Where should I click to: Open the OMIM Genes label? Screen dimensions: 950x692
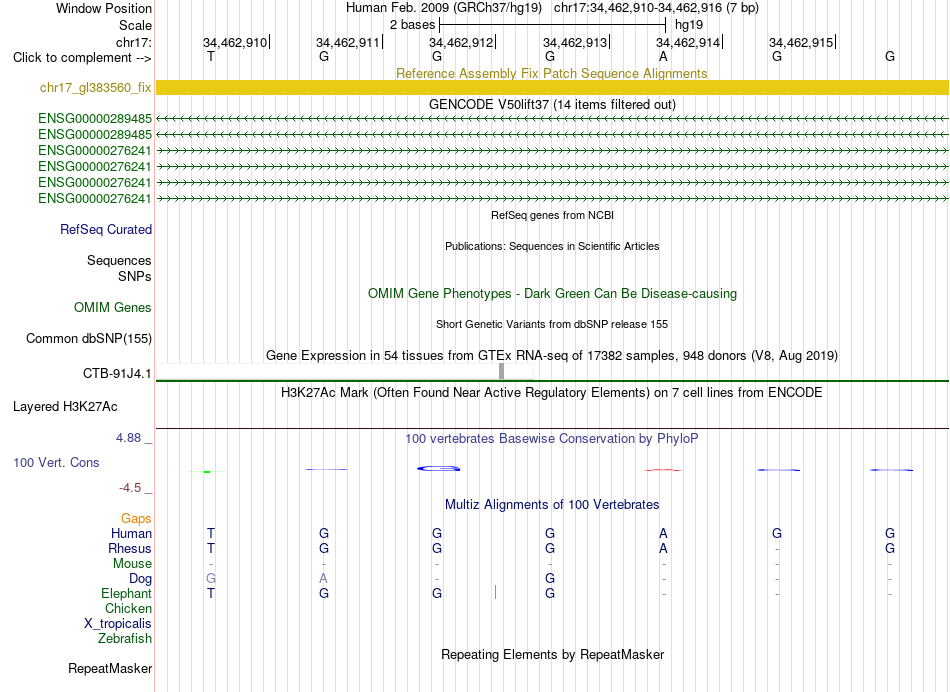(112, 307)
